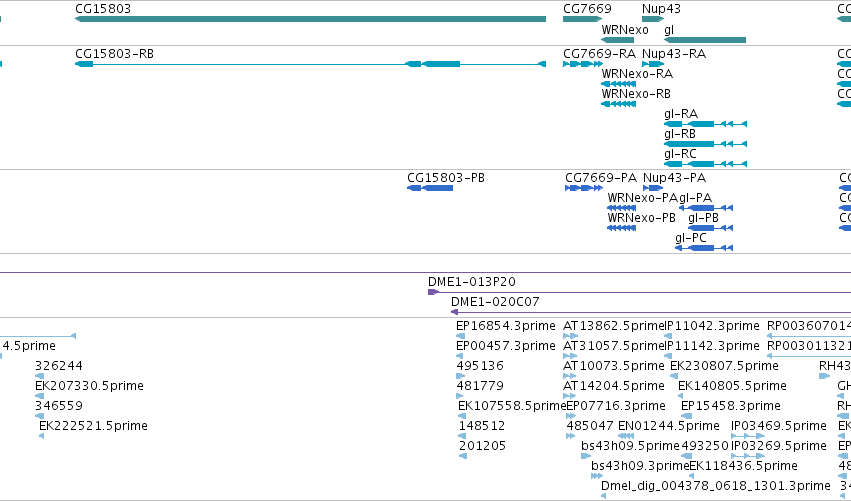Click the gl-PA protein label
Viewport: 851px width, 501px height.
point(696,198)
